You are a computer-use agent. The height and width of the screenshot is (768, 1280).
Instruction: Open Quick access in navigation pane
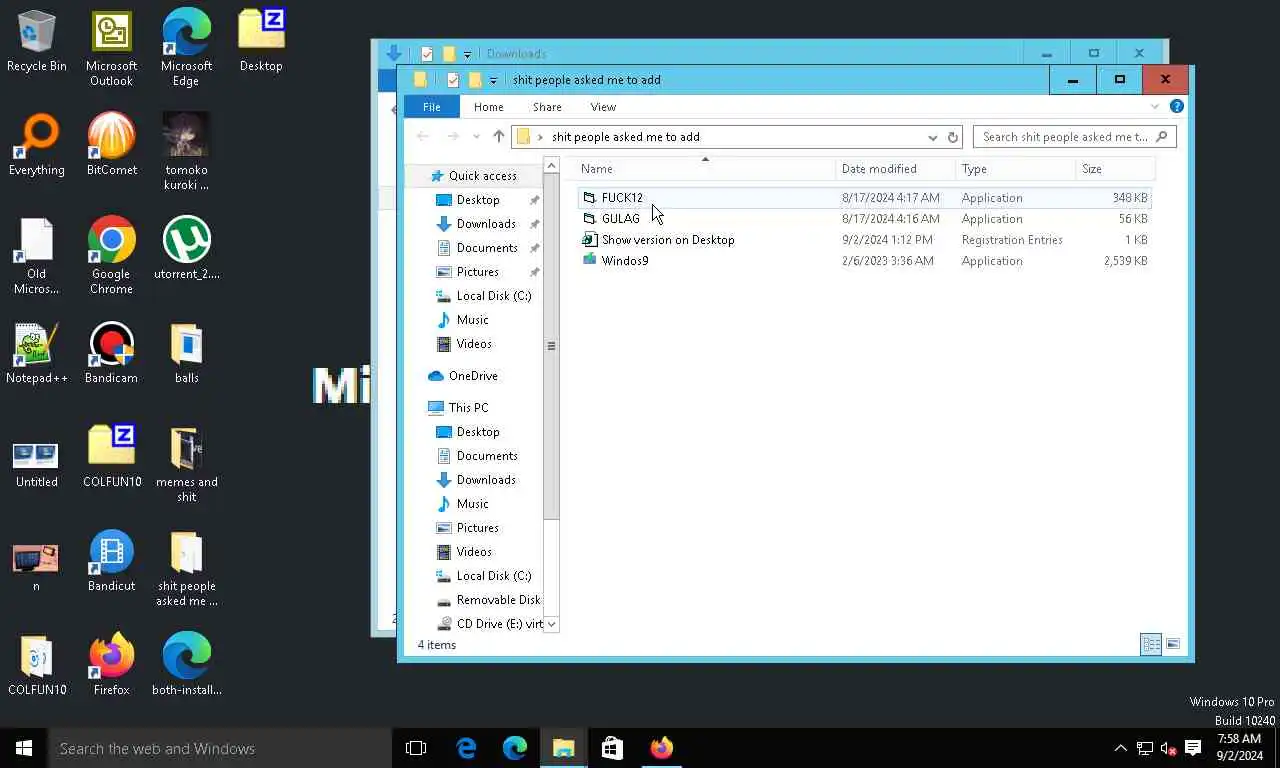point(482,176)
